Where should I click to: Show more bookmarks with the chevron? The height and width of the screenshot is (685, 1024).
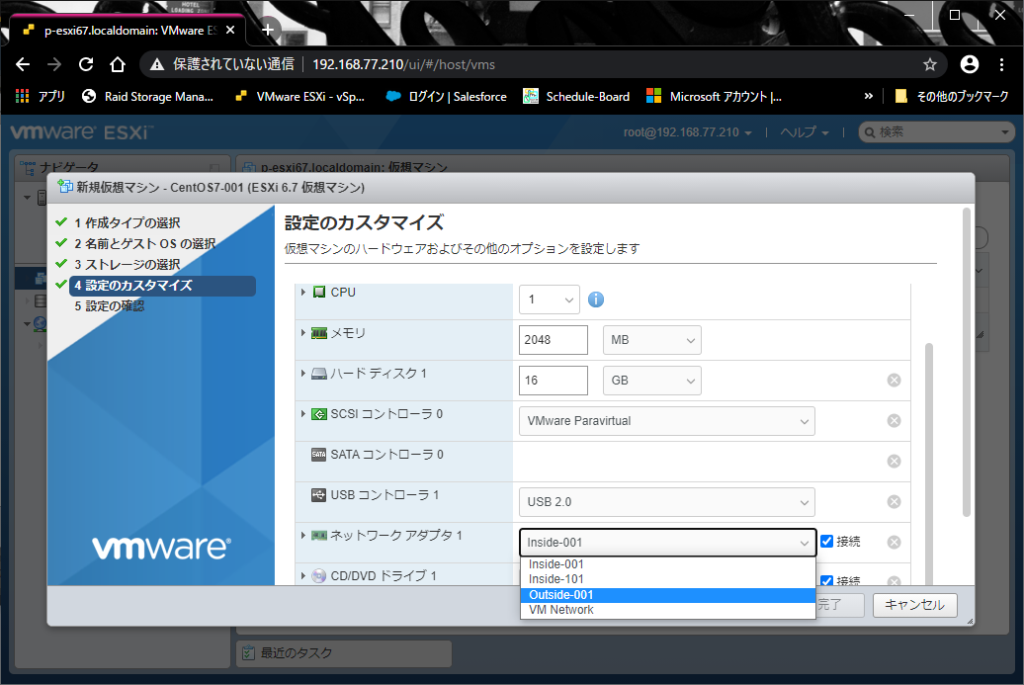pos(868,97)
